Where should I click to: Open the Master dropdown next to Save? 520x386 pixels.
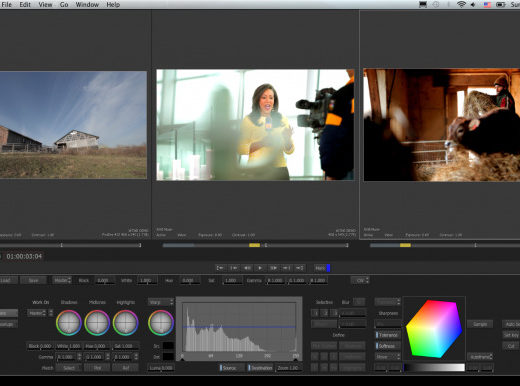pos(62,280)
